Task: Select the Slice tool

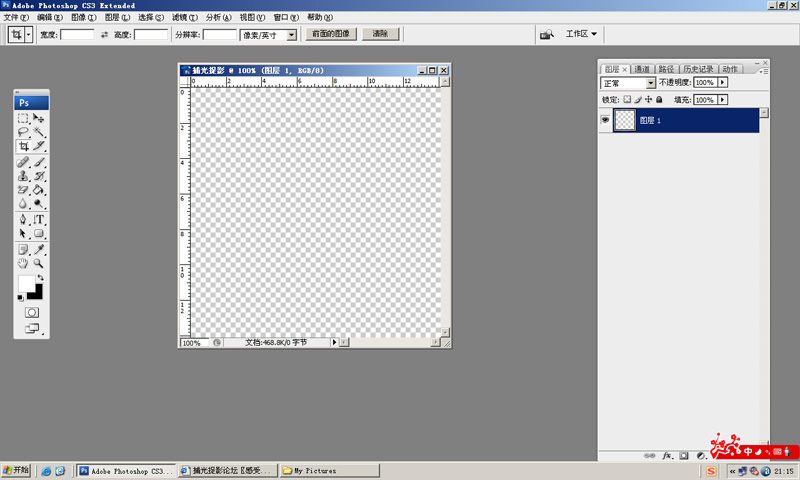Action: coord(39,146)
